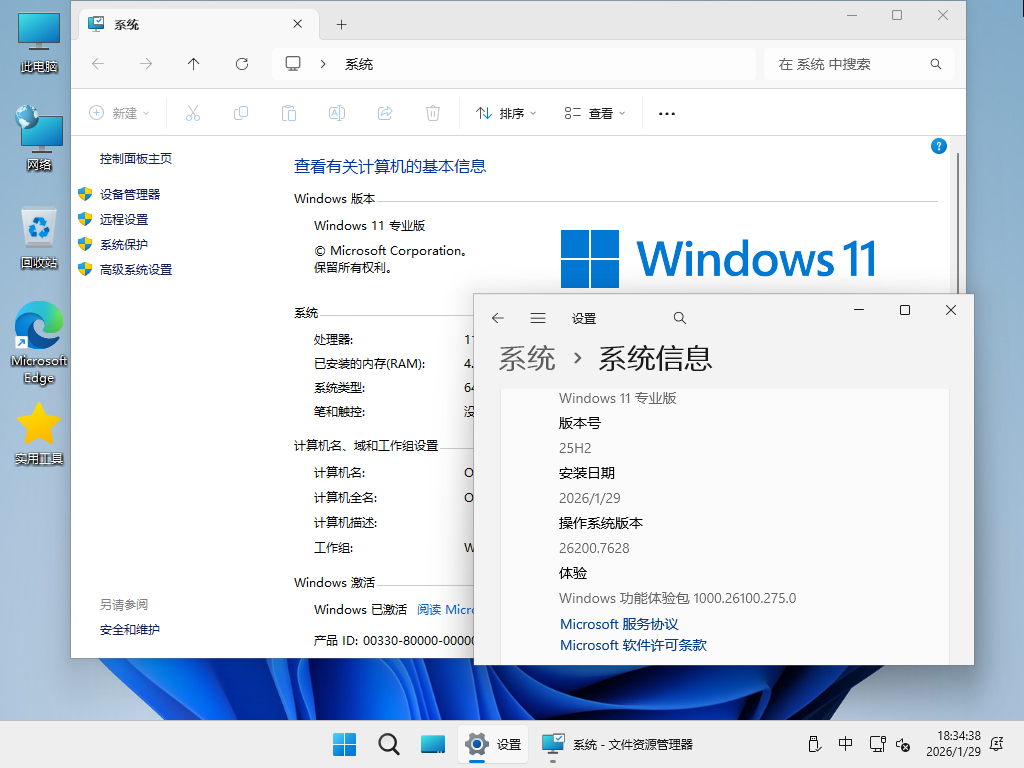The height and width of the screenshot is (768, 1024).
Task: Select the Cut icon in Explorer toolbar
Action: point(193,112)
